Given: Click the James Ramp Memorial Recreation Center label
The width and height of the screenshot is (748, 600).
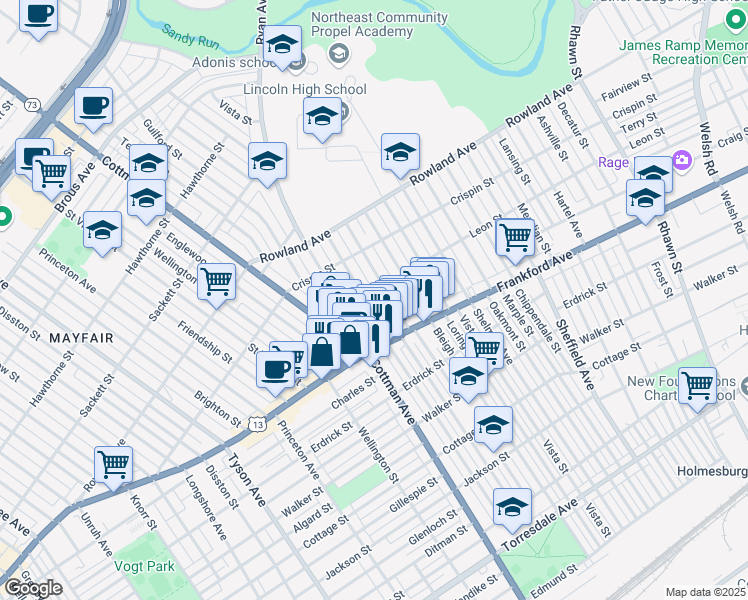Looking at the screenshot, I should (683, 52).
